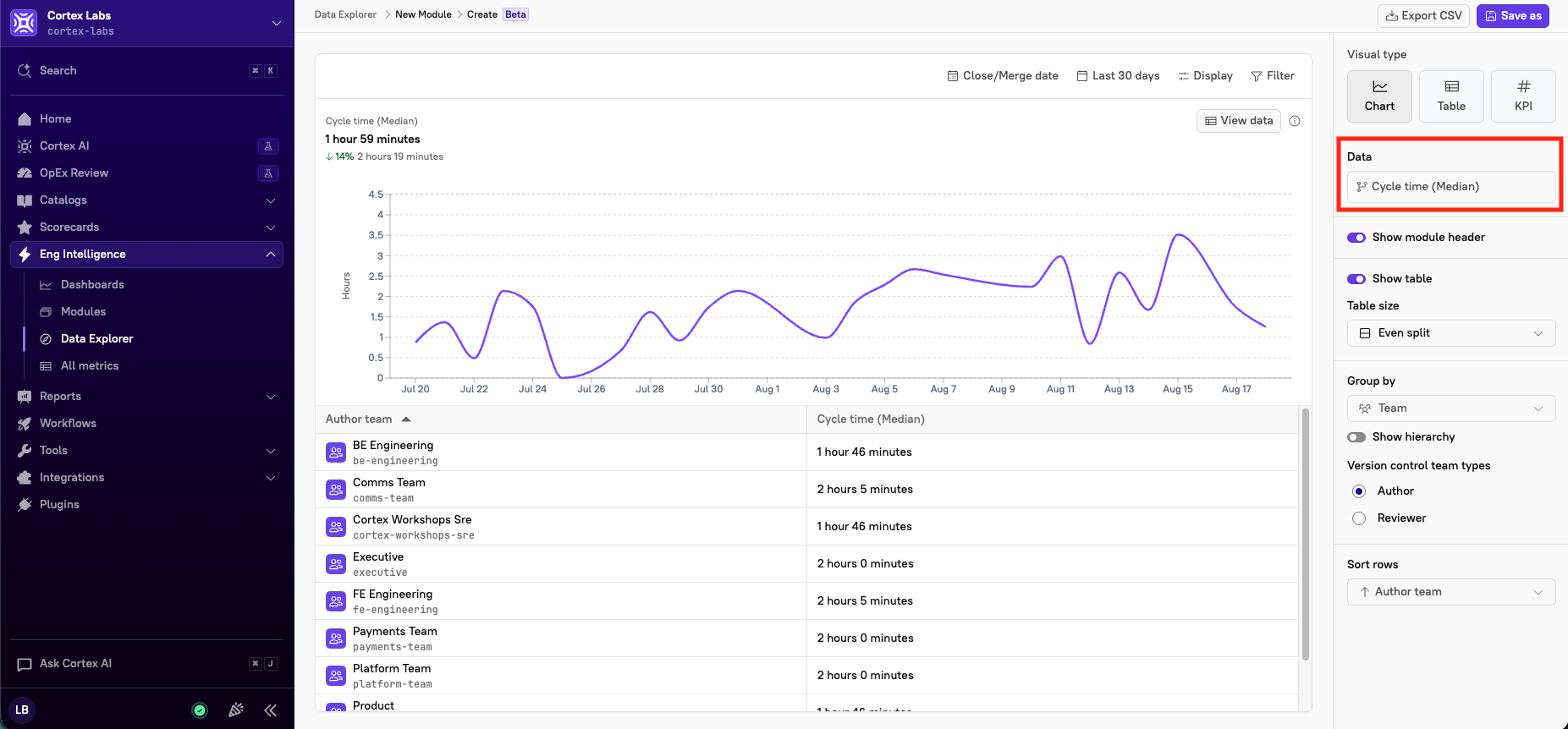The image size is (1568, 729).
Task: Click the Payments Team row icon
Action: tap(336, 639)
